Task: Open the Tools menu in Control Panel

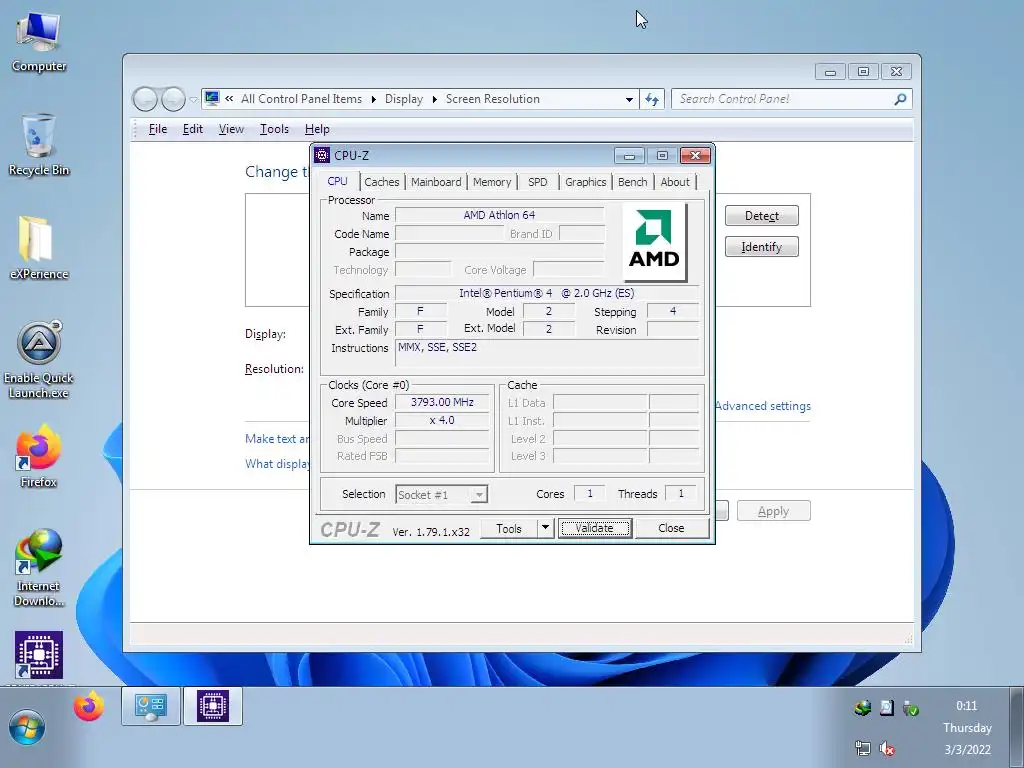Action: (274, 129)
